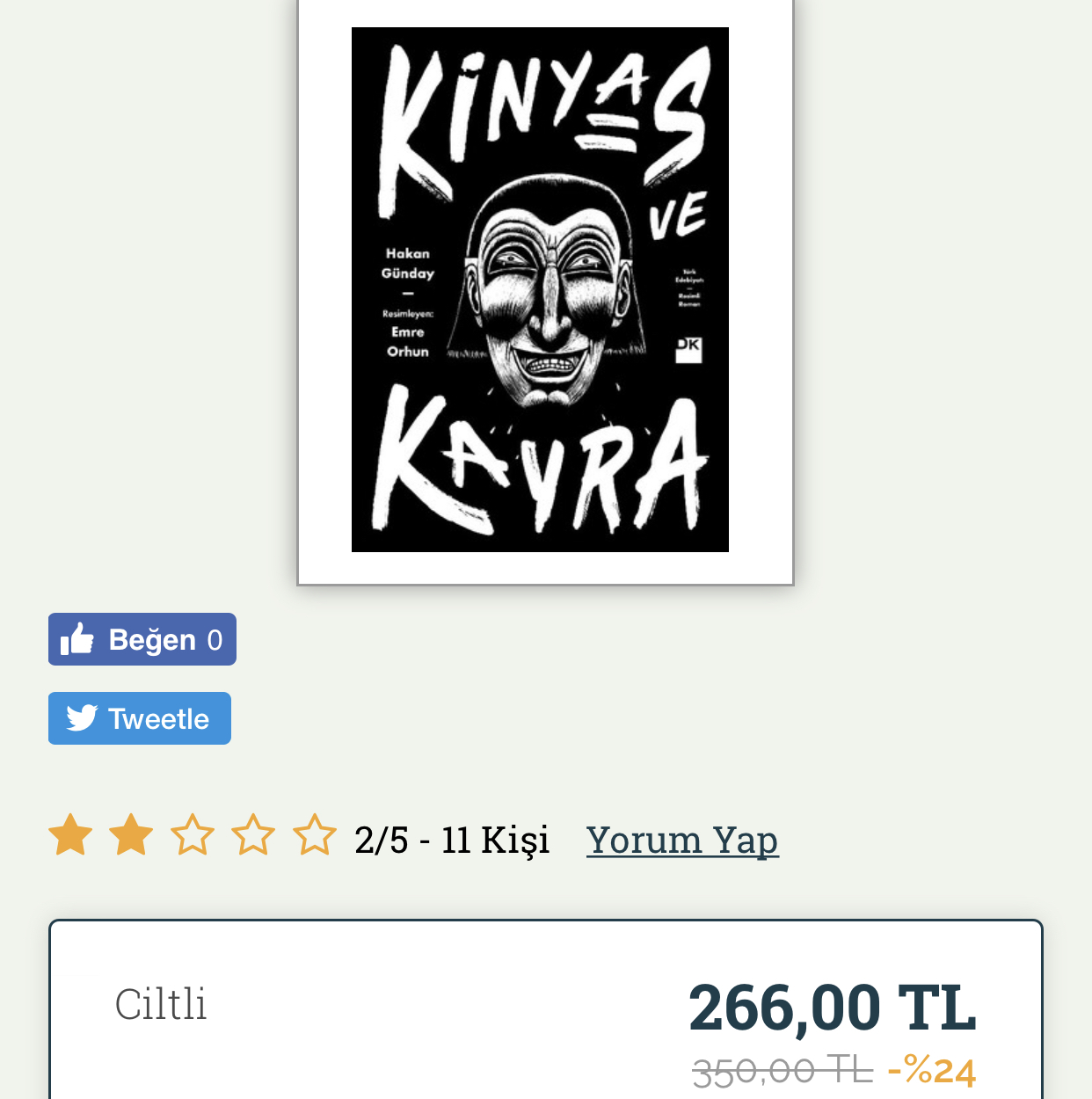Click the 266,00 TL price

pyautogui.click(x=833, y=1008)
